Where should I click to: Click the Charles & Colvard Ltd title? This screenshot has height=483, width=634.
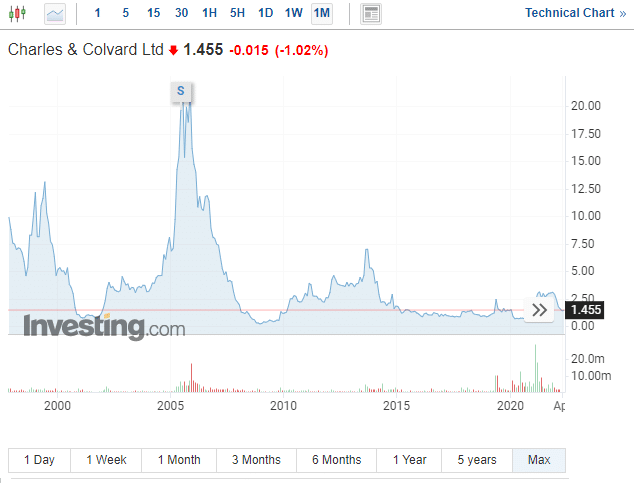(x=86, y=50)
